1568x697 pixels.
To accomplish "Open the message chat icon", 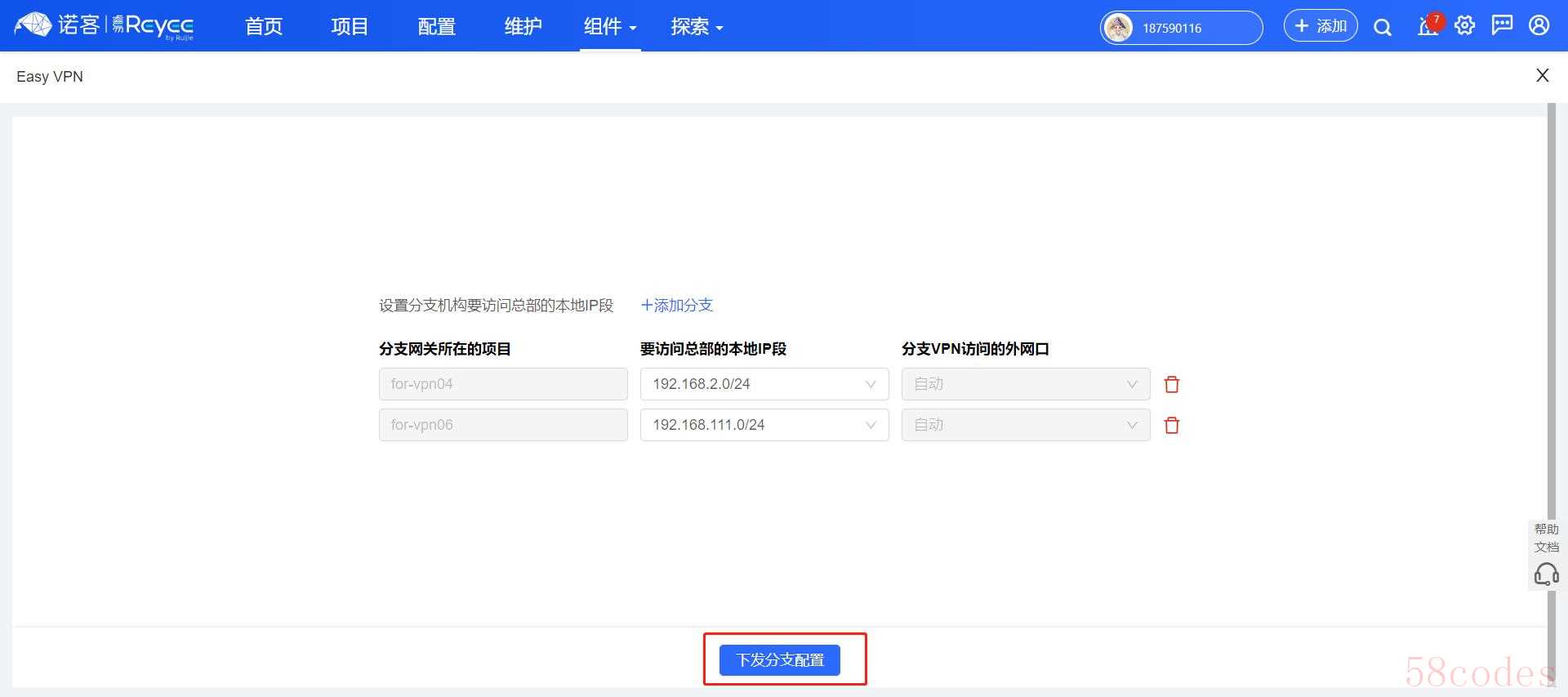I will (1502, 26).
